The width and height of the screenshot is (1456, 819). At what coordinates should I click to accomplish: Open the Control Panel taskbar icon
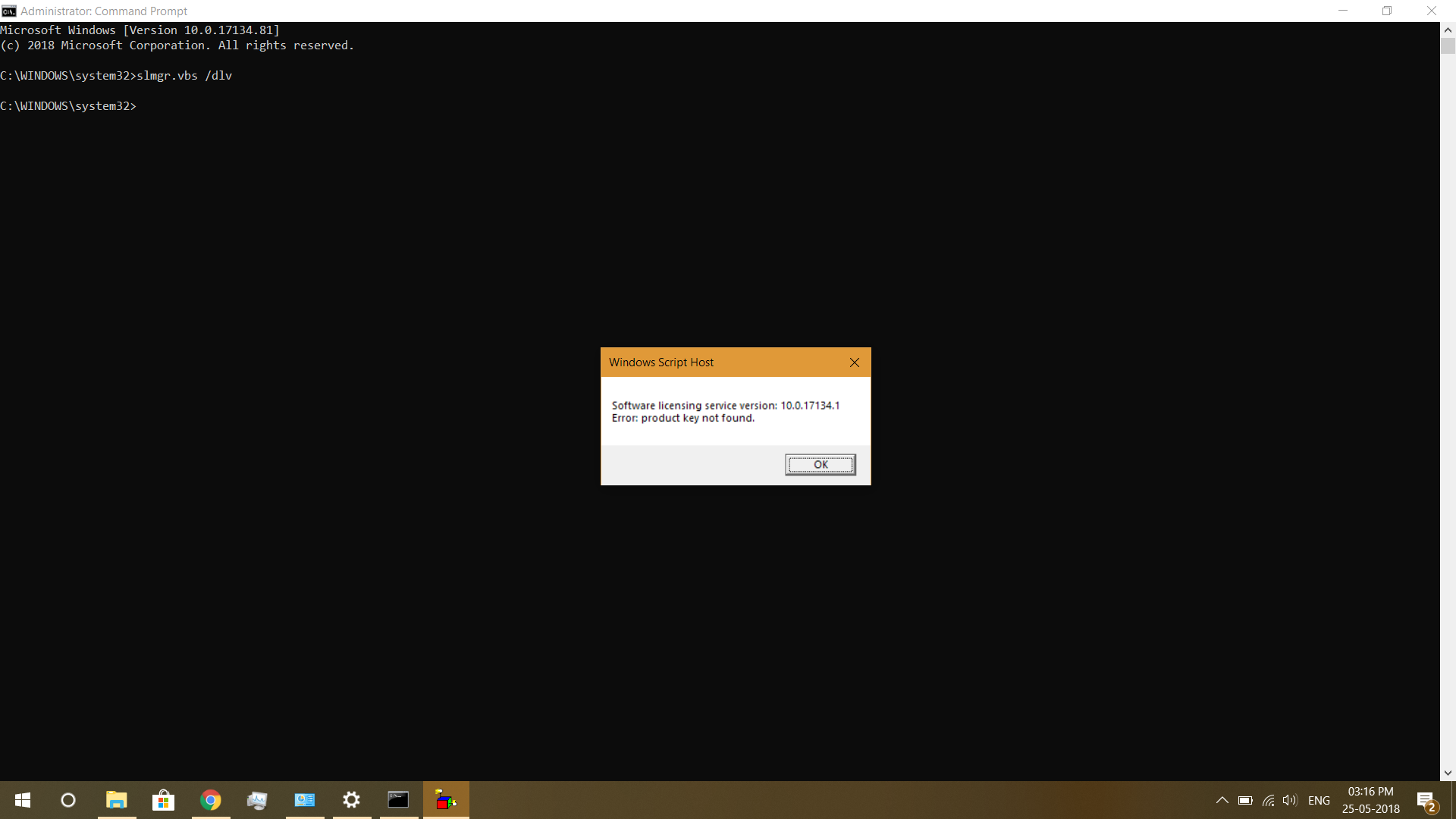click(305, 800)
